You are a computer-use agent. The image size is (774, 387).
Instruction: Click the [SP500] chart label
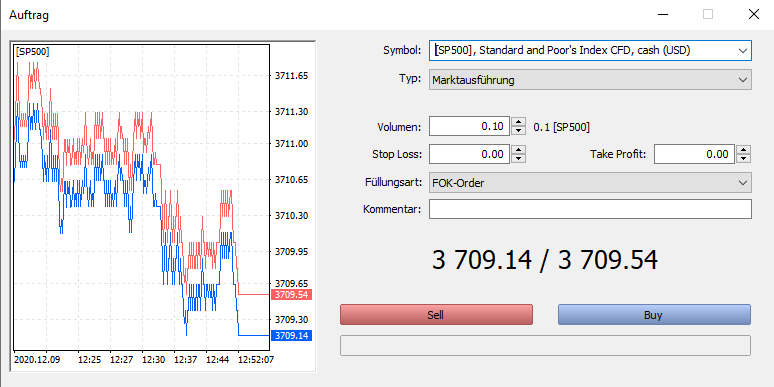(33, 51)
